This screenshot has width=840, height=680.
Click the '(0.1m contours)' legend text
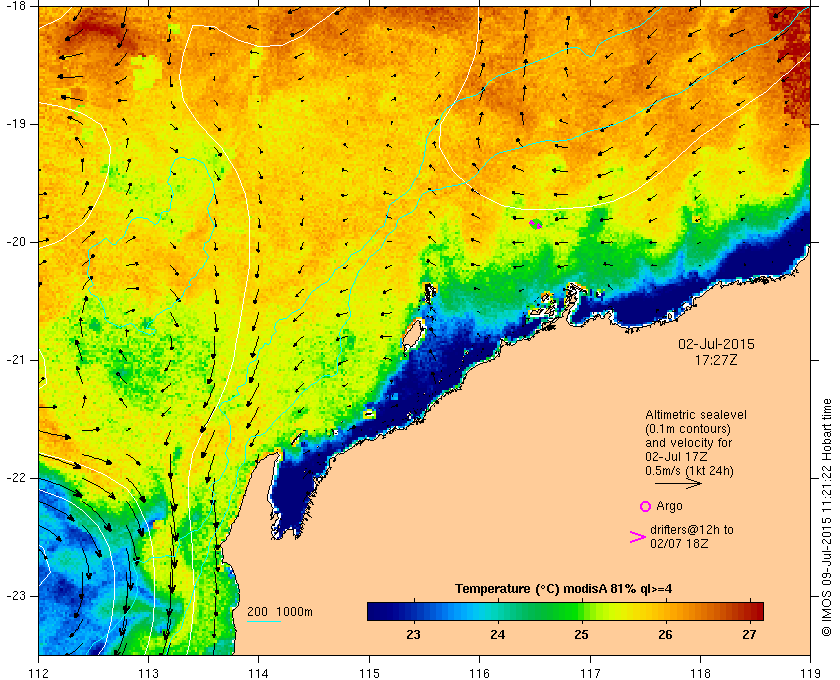[x=688, y=429]
